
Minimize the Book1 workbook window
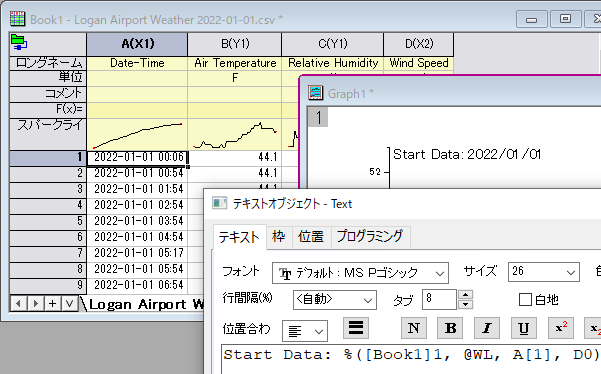click(531, 19)
